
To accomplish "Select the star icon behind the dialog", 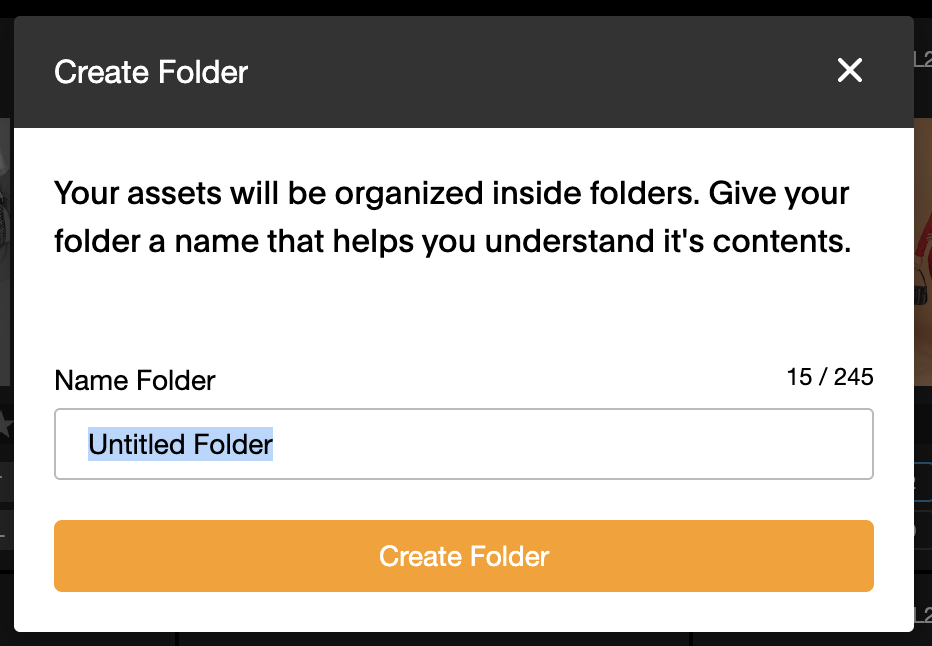I will [5, 425].
